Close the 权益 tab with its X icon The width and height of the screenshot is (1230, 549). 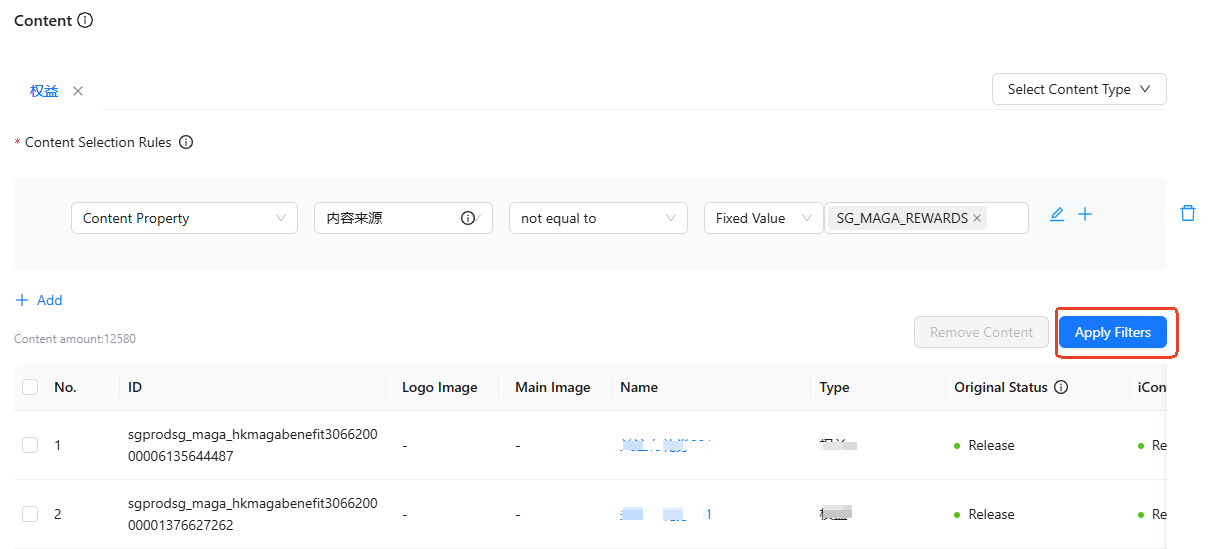78,91
